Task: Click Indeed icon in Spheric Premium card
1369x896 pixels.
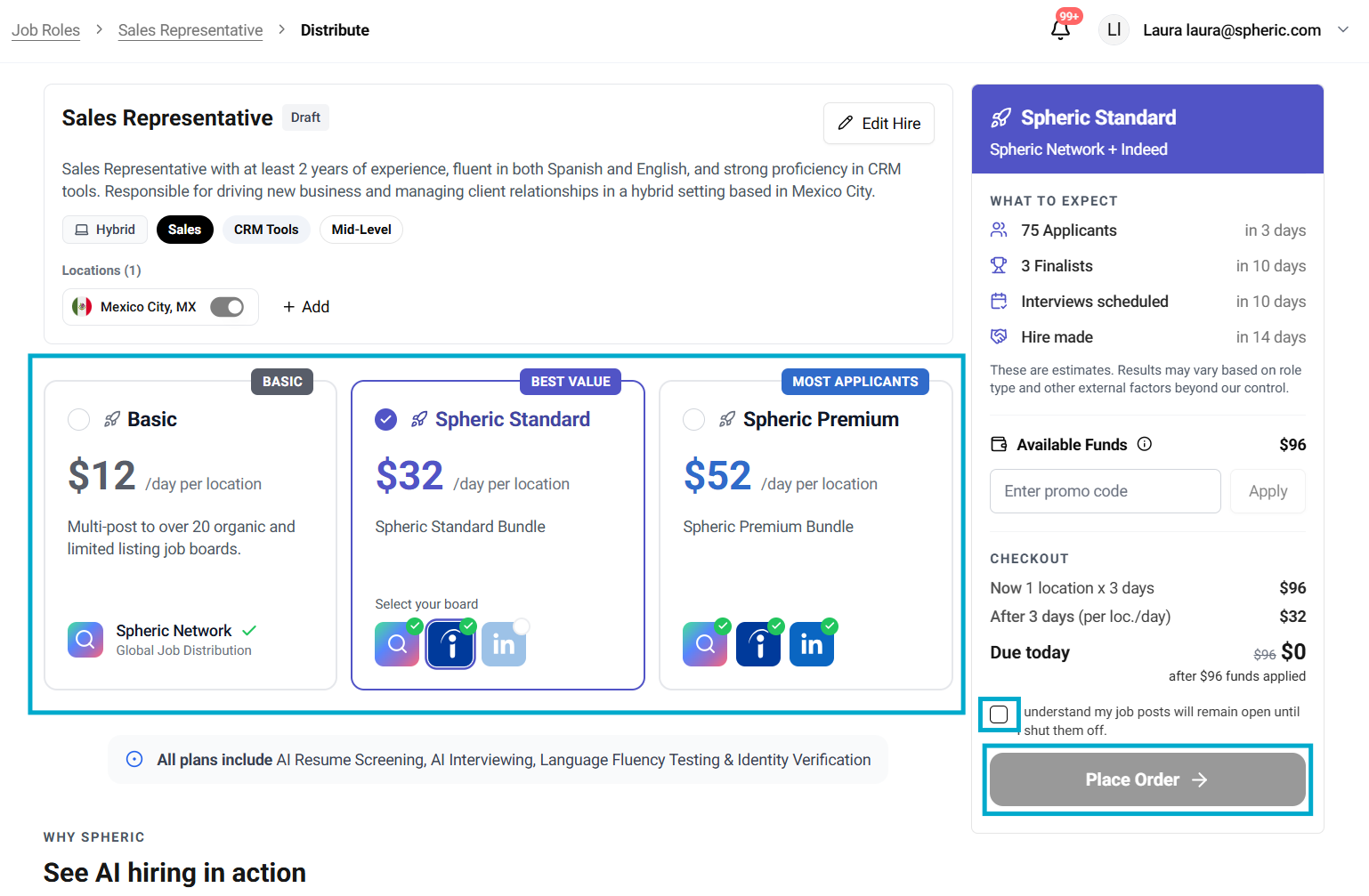Action: pos(757,644)
